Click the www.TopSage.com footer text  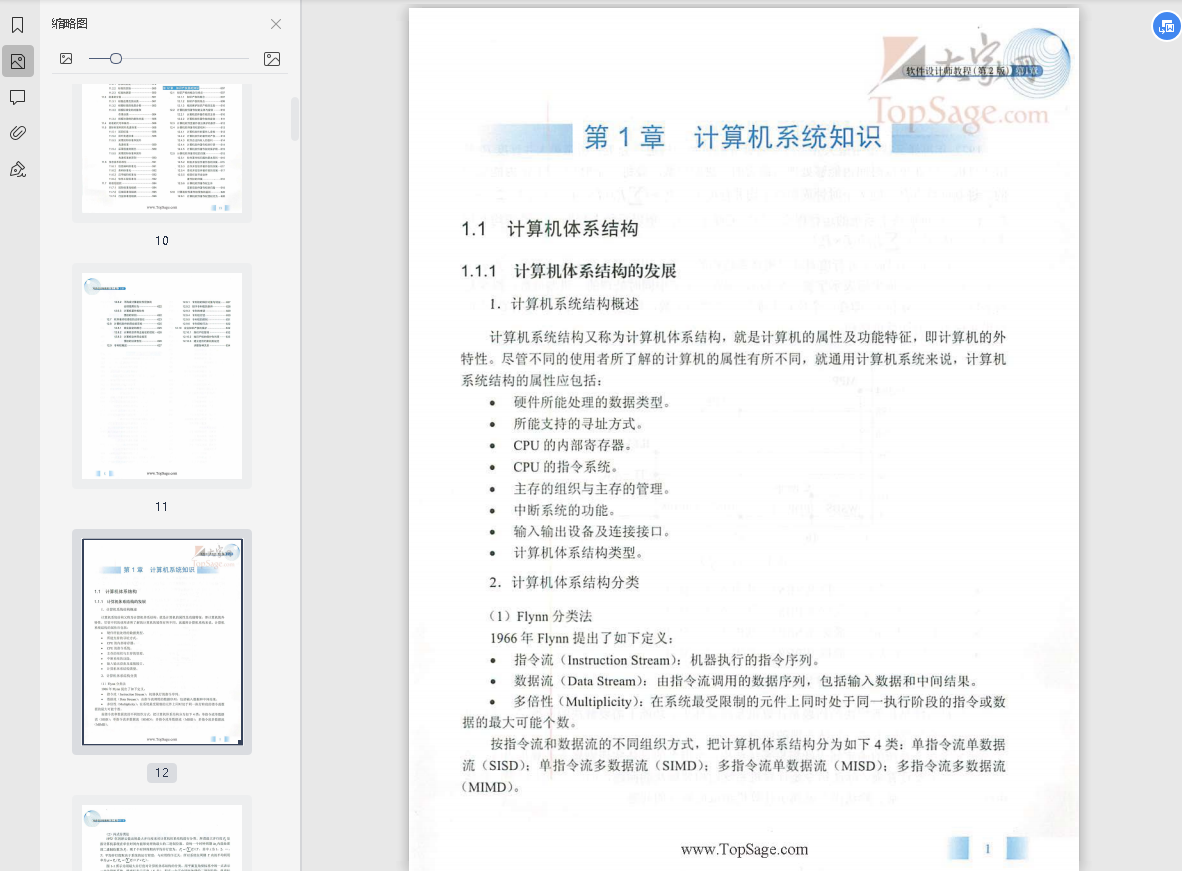[x=744, y=849]
